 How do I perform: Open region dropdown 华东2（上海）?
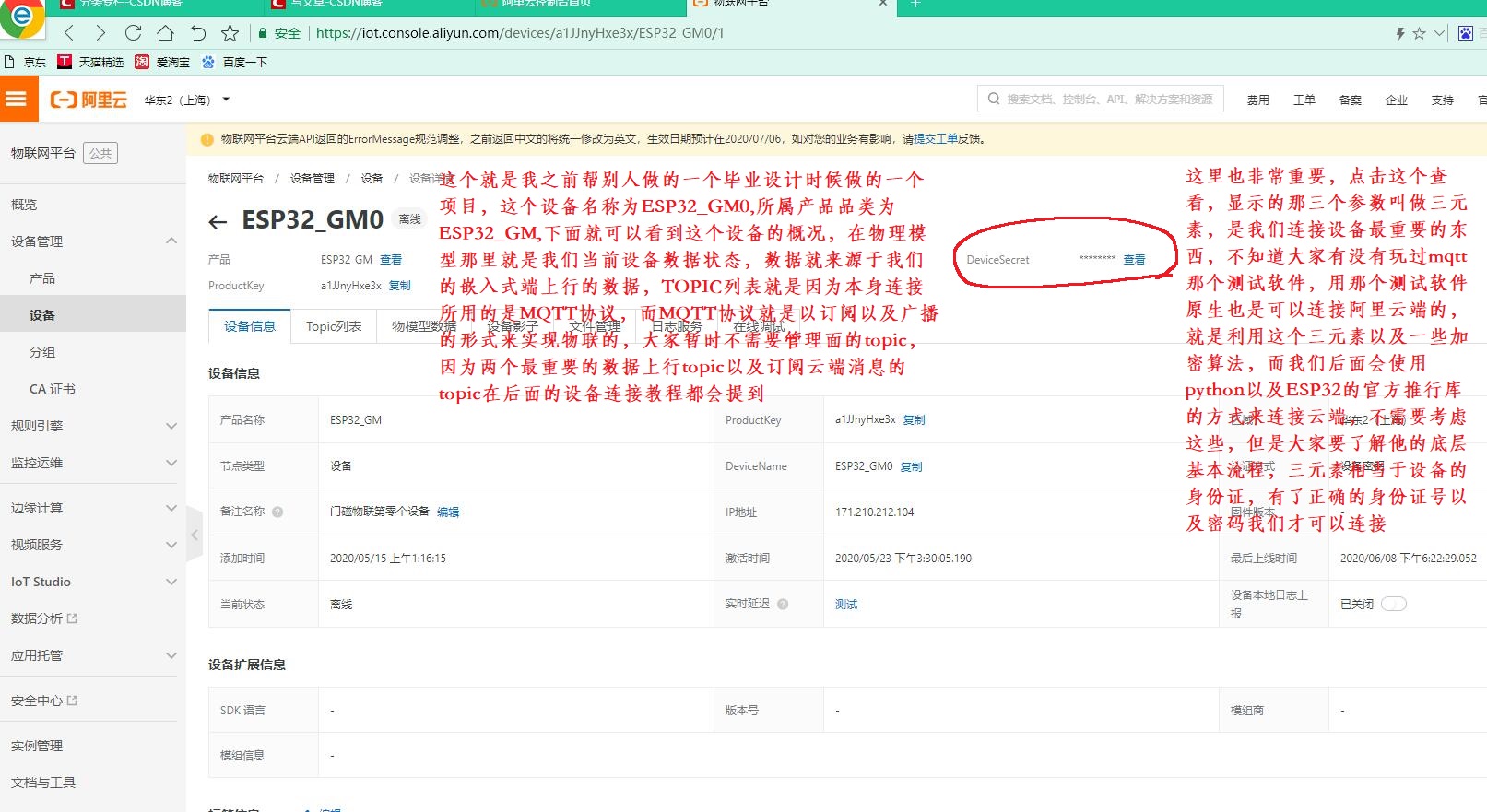pos(187,100)
